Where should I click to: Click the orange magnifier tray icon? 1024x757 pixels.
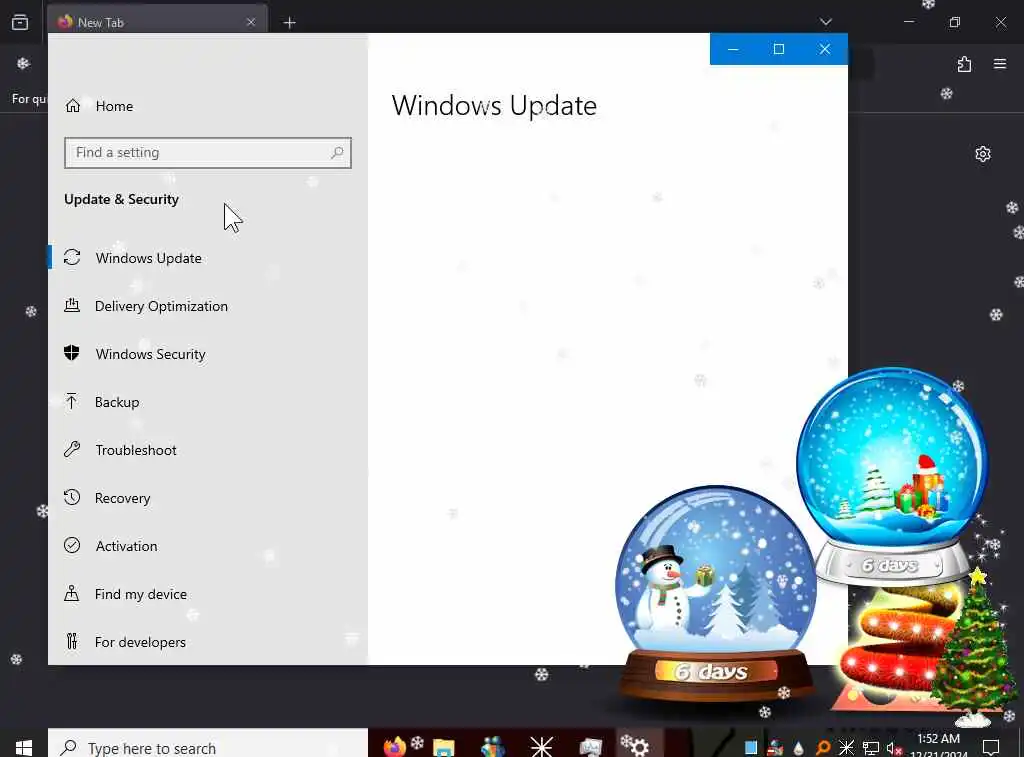tap(823, 748)
